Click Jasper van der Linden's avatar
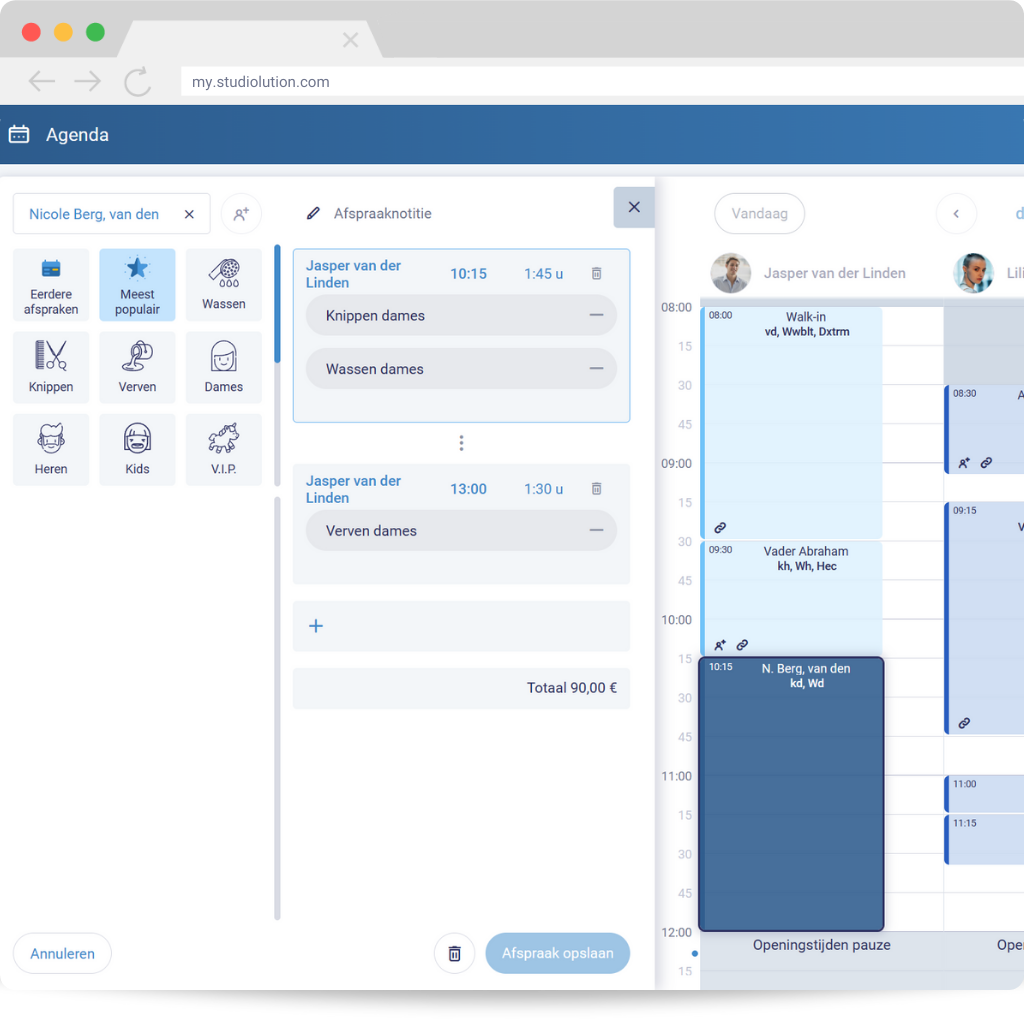The width and height of the screenshot is (1024, 1024). pyautogui.click(x=731, y=273)
